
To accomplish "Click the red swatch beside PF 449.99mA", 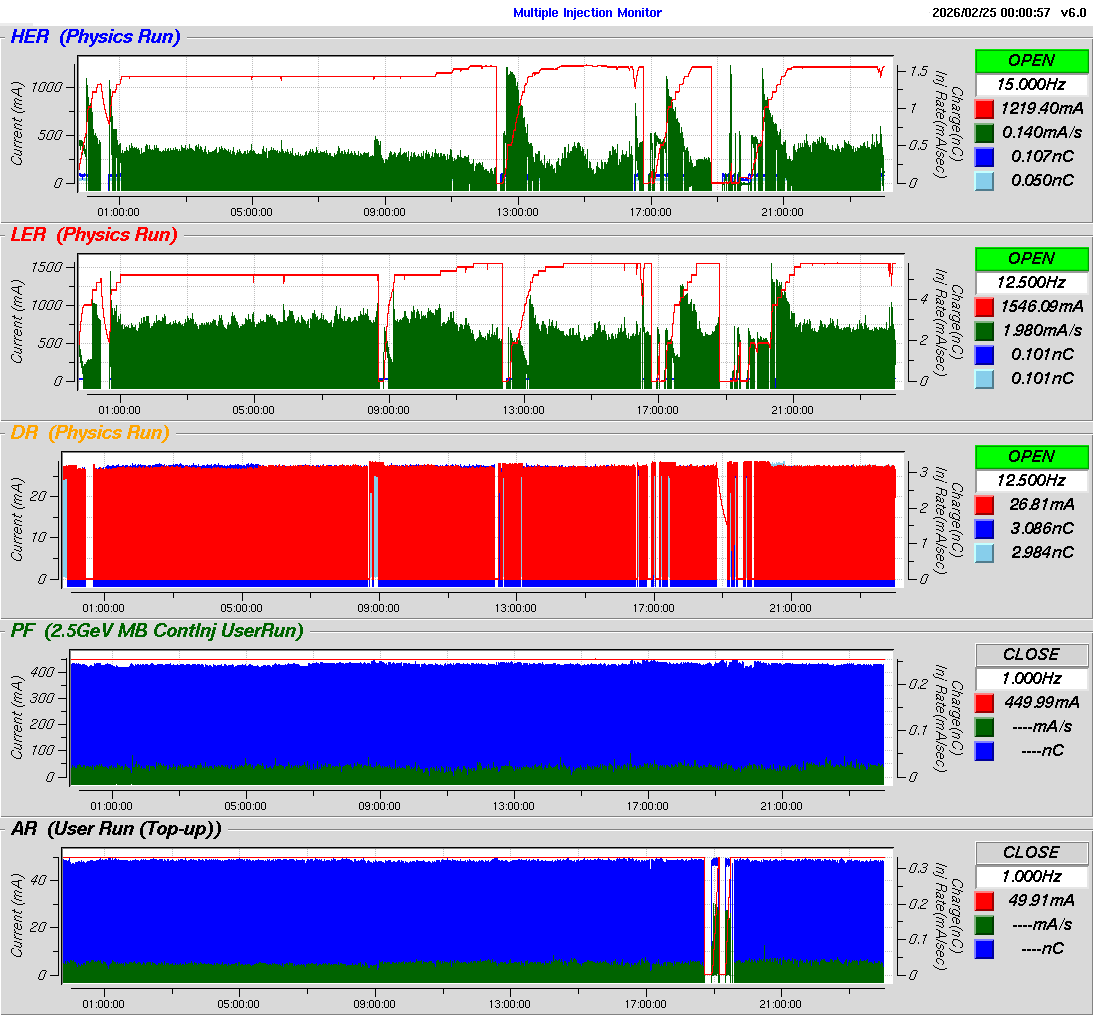I will [985, 702].
